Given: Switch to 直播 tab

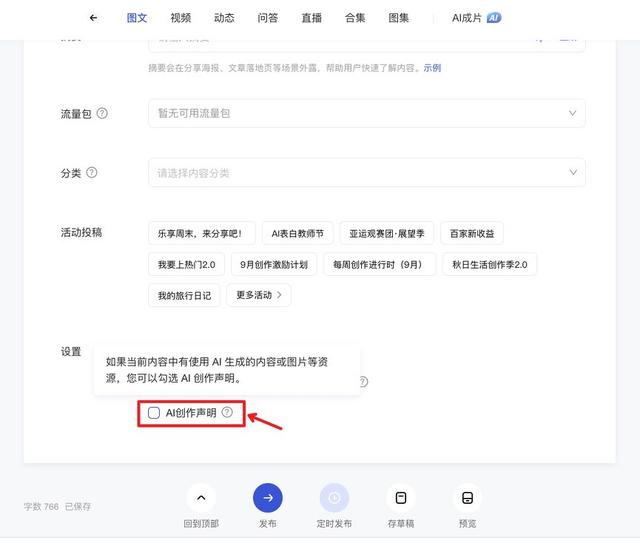Looking at the screenshot, I should coord(311,18).
